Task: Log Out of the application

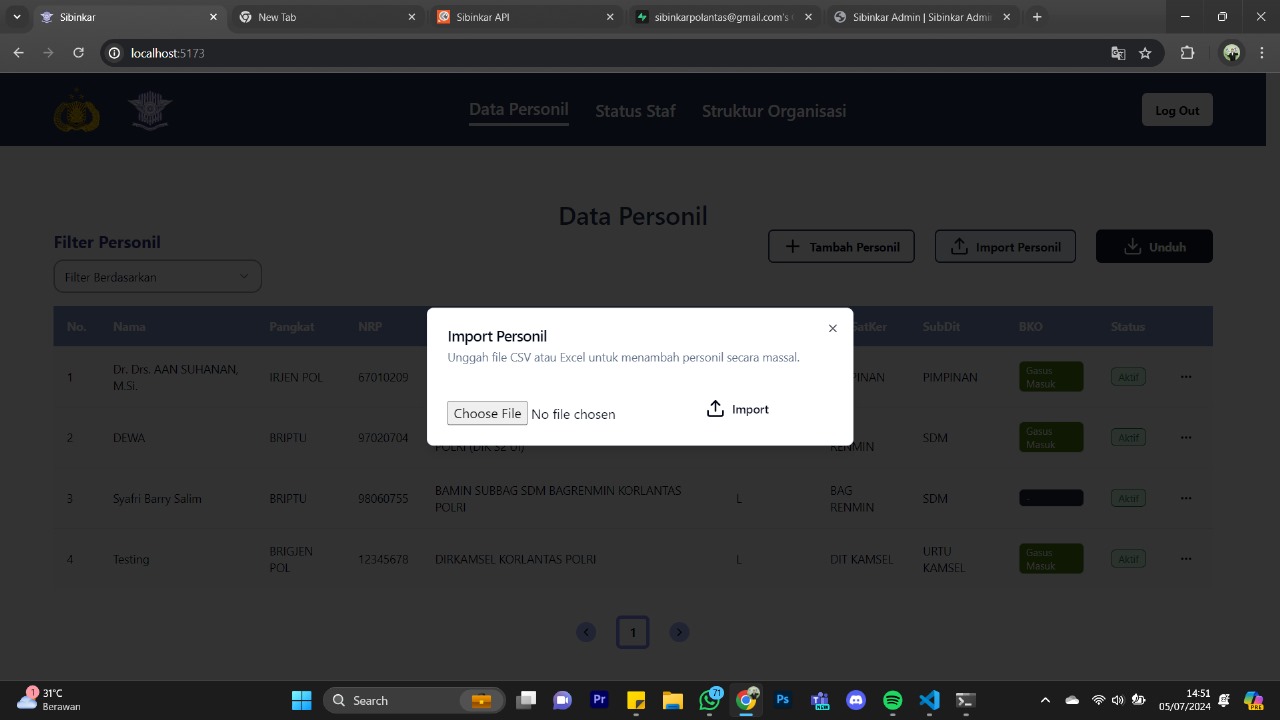Action: point(1176,110)
